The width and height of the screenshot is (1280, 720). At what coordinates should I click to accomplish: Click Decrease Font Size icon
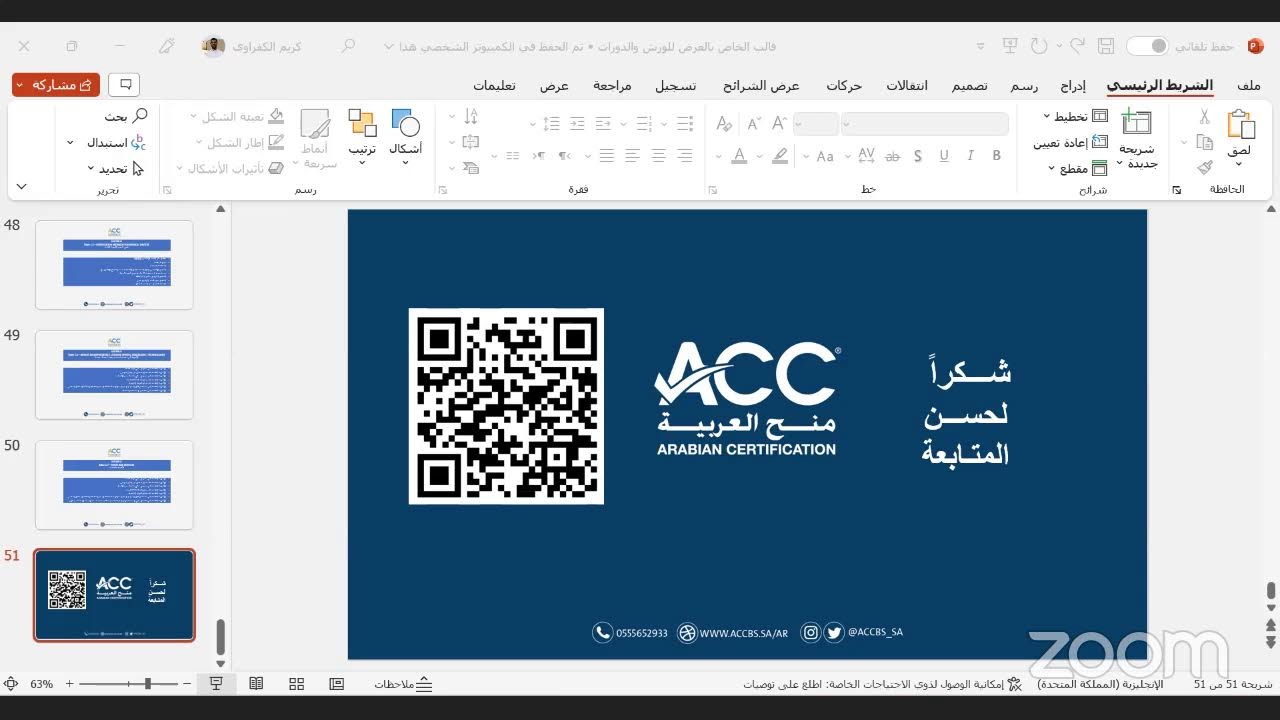point(752,124)
